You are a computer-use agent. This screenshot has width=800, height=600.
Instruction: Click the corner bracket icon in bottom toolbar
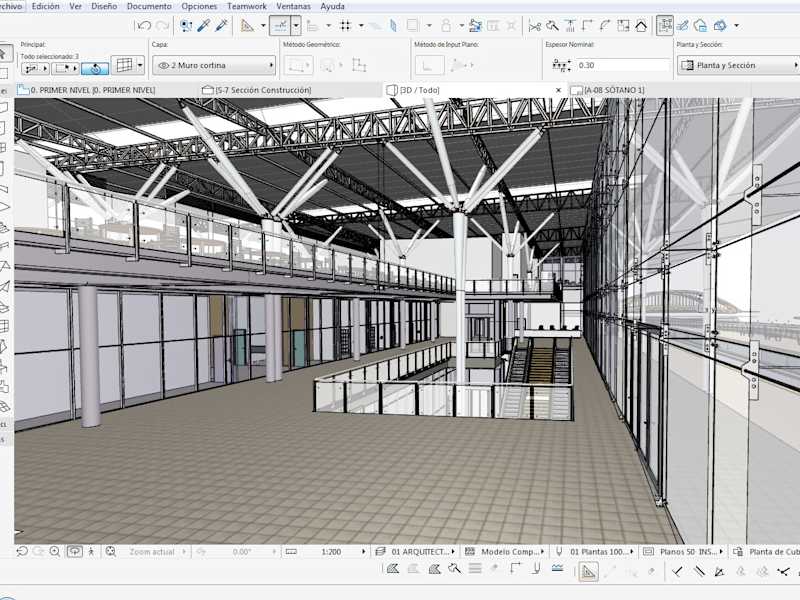click(x=515, y=569)
